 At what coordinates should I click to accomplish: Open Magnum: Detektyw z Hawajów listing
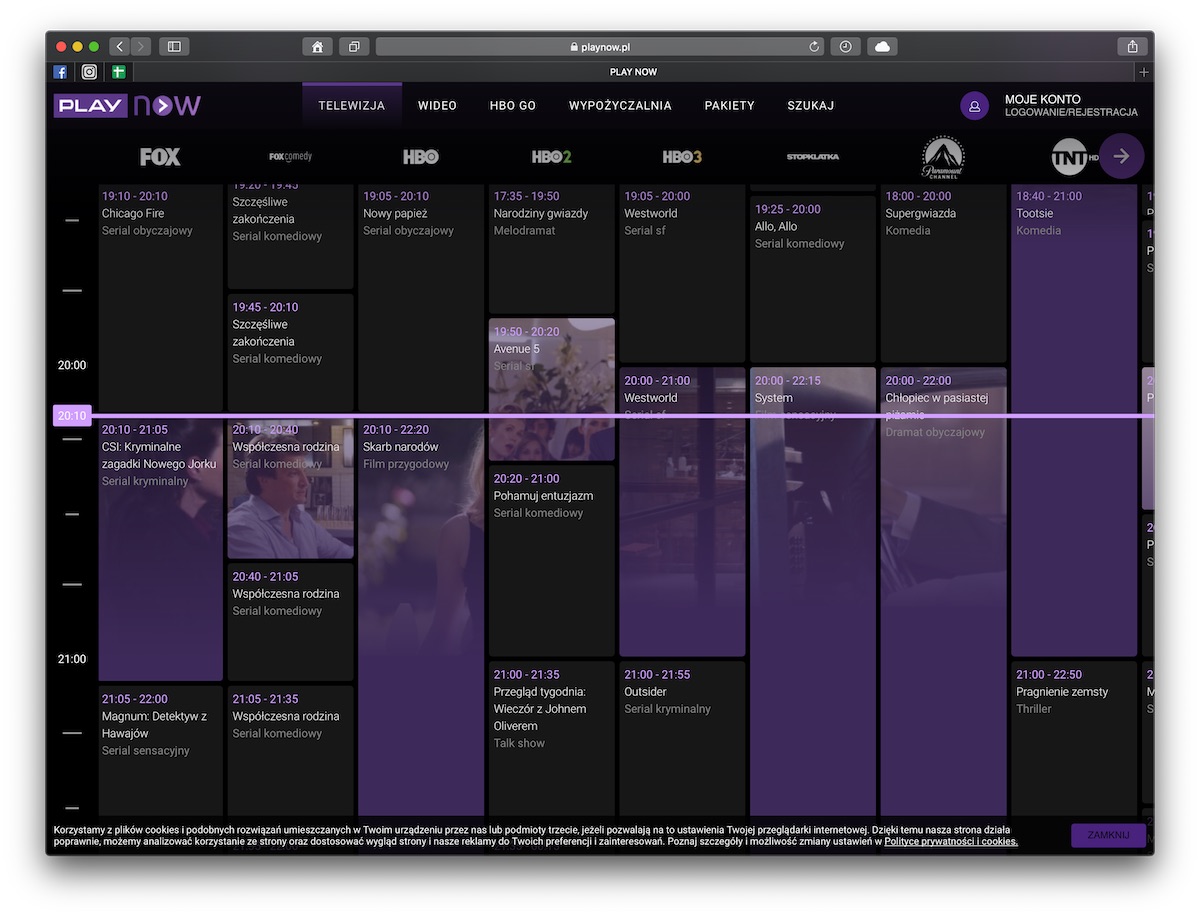pyautogui.click(x=160, y=752)
